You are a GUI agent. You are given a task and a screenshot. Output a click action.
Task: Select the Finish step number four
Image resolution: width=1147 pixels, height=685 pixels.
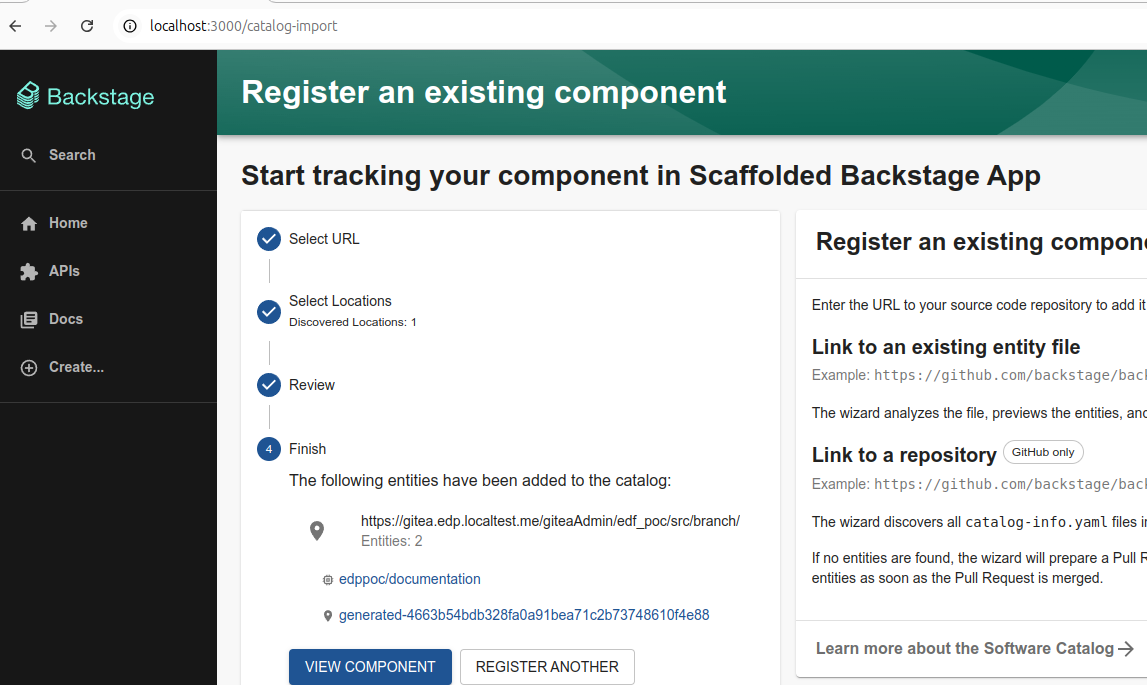[268, 449]
